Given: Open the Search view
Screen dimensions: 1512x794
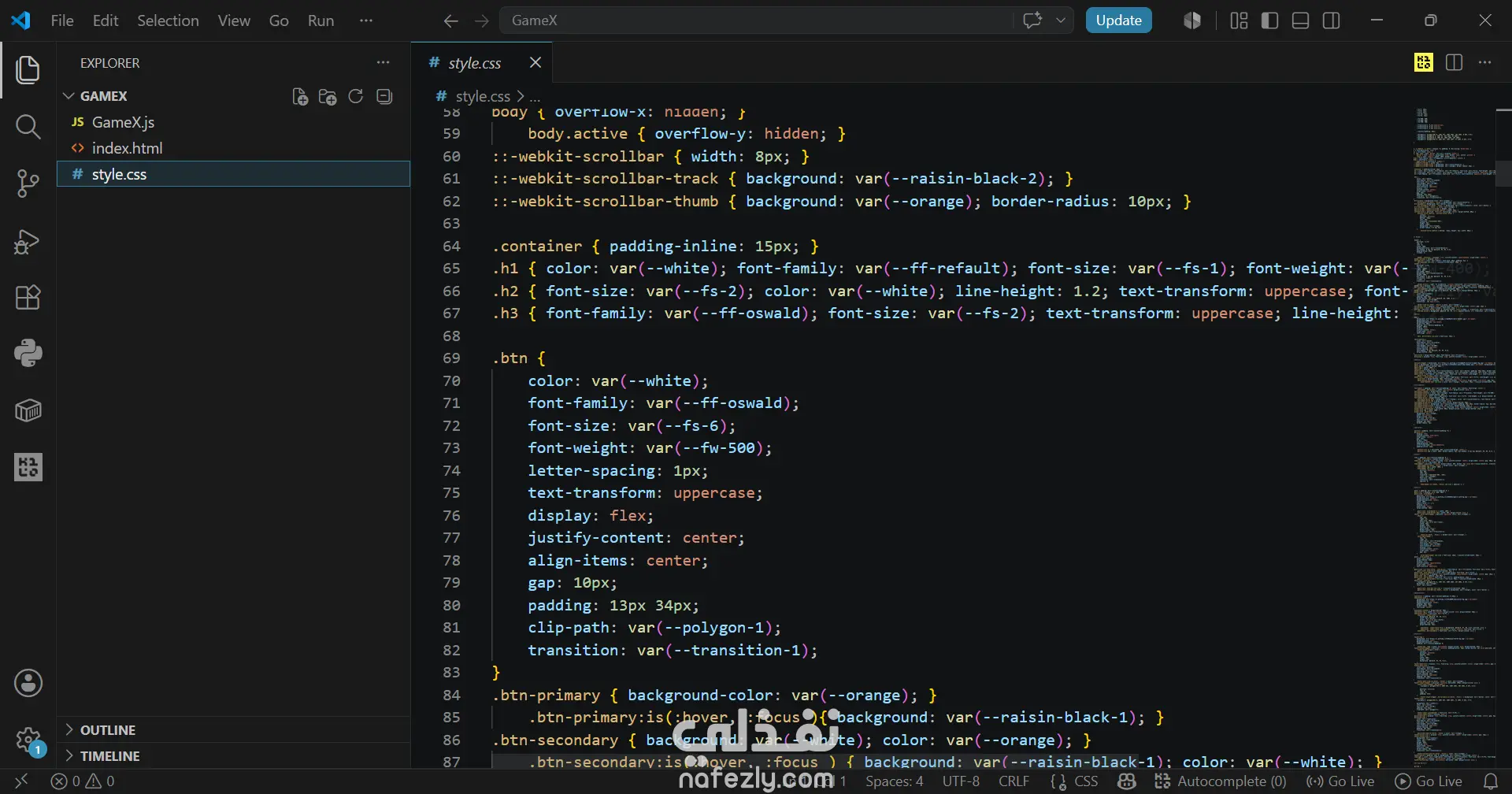Looking at the screenshot, I should (28, 126).
